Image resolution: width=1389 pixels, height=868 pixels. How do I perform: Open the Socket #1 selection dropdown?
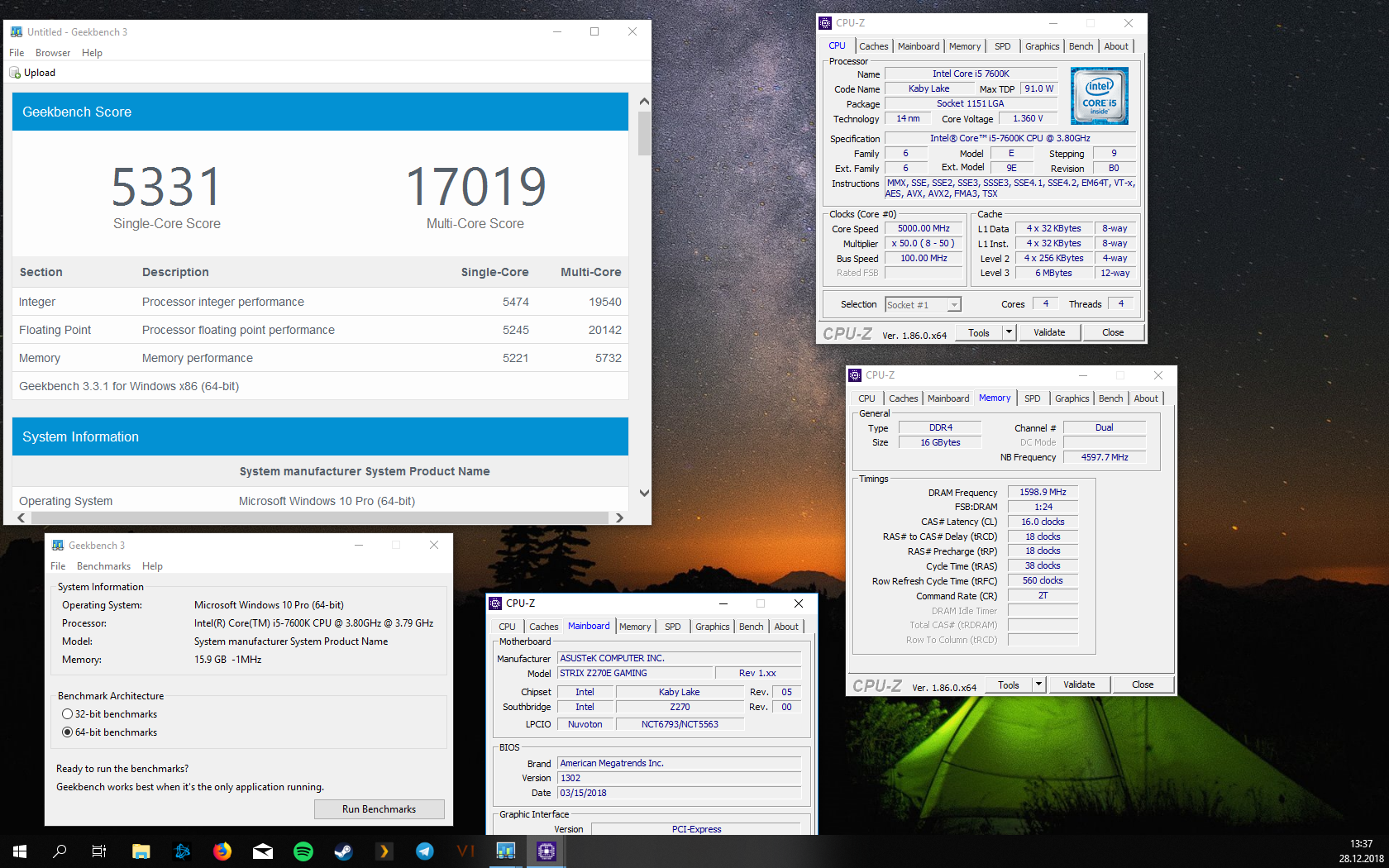tap(924, 305)
